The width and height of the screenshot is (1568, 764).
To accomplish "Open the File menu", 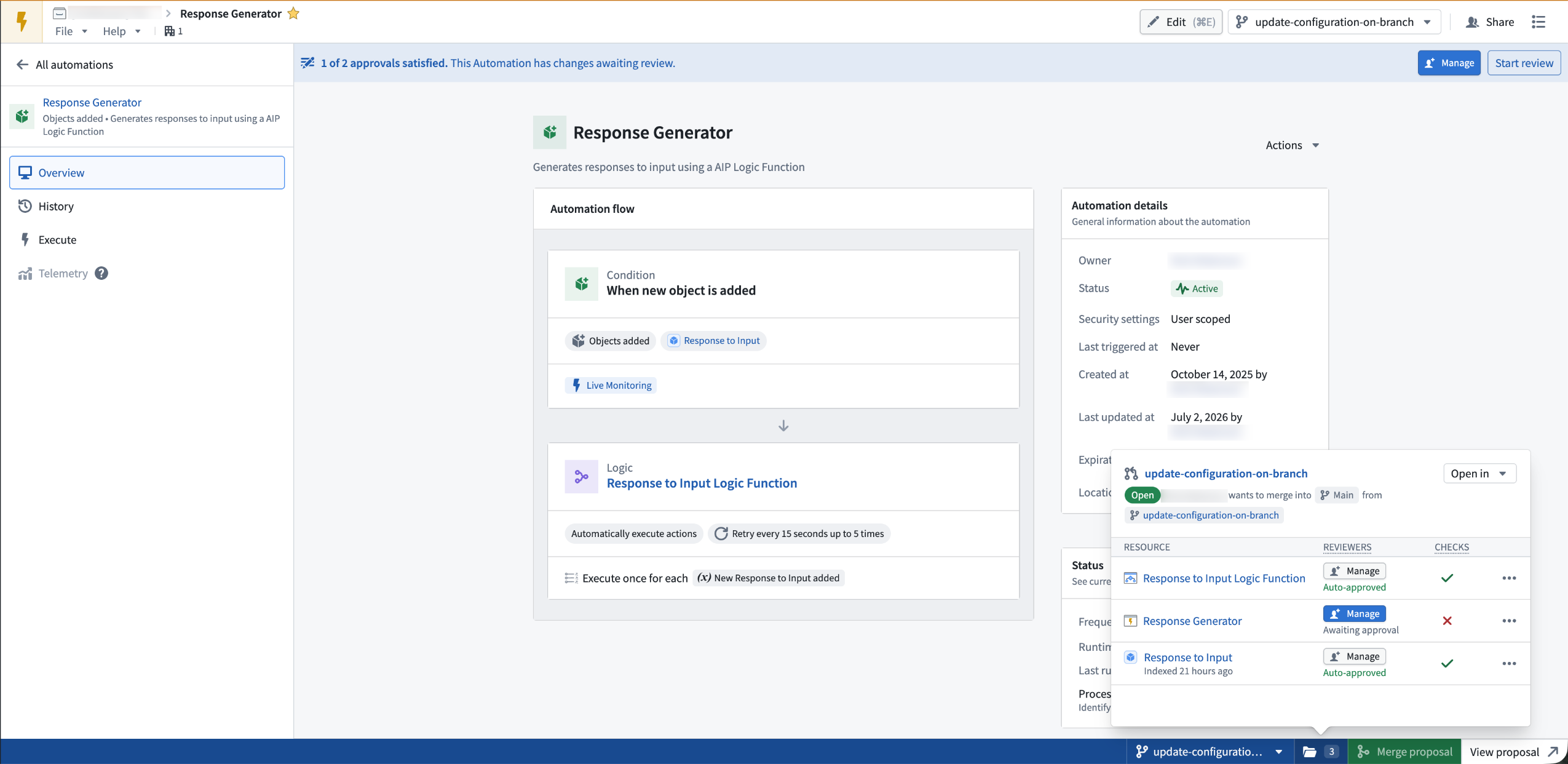I will [x=71, y=31].
